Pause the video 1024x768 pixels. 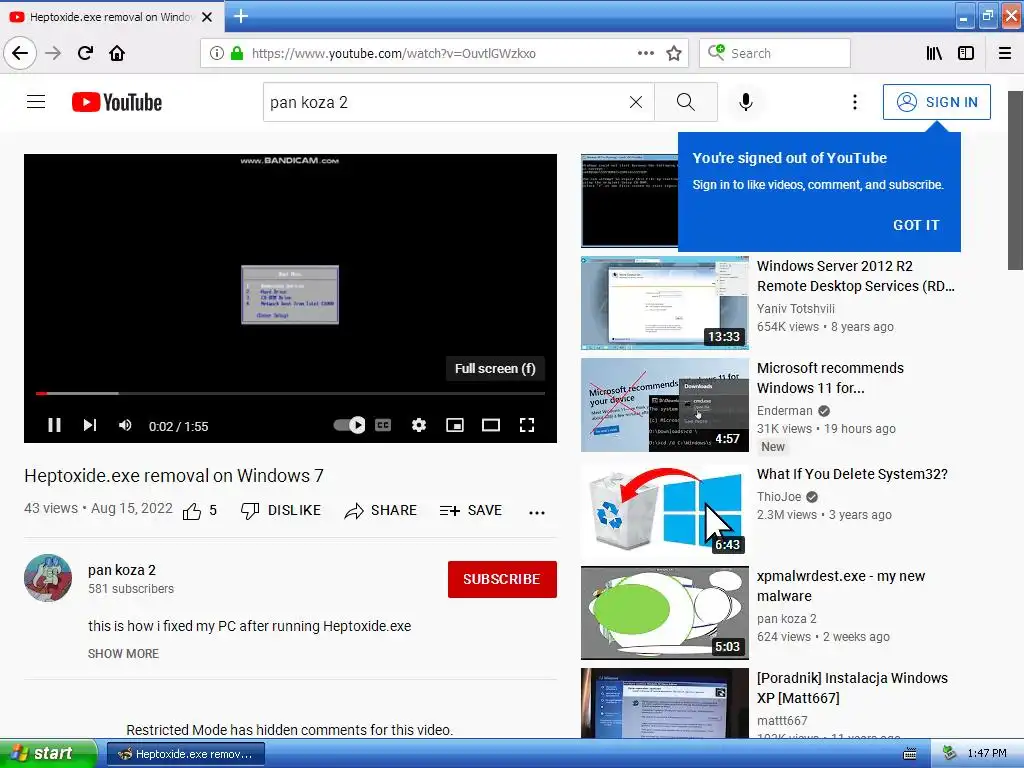54,426
